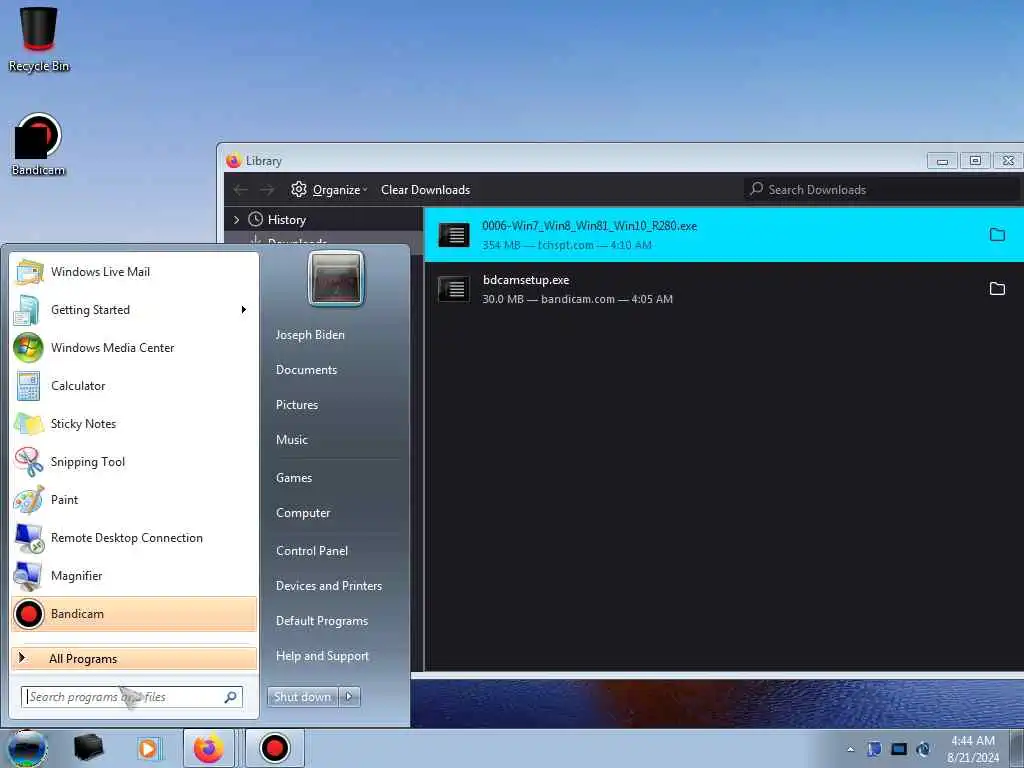
Task: Expand All Programs list
Action: (134, 659)
